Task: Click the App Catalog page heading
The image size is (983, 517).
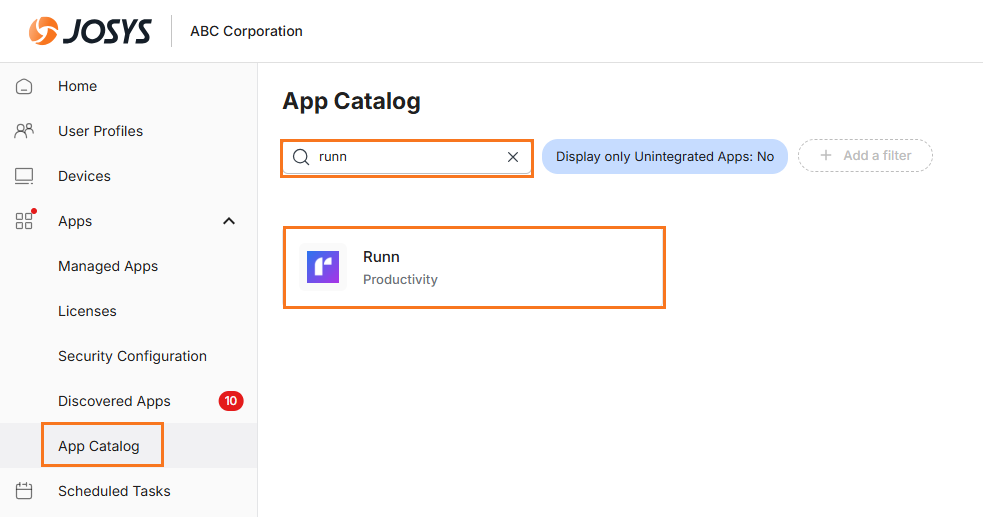Action: (x=351, y=101)
